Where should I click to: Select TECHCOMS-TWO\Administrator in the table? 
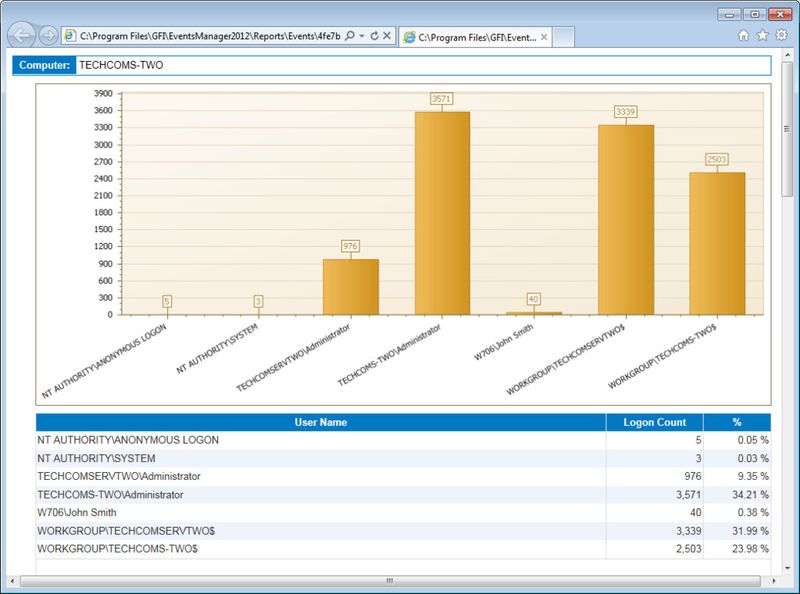pyautogui.click(x=110, y=494)
